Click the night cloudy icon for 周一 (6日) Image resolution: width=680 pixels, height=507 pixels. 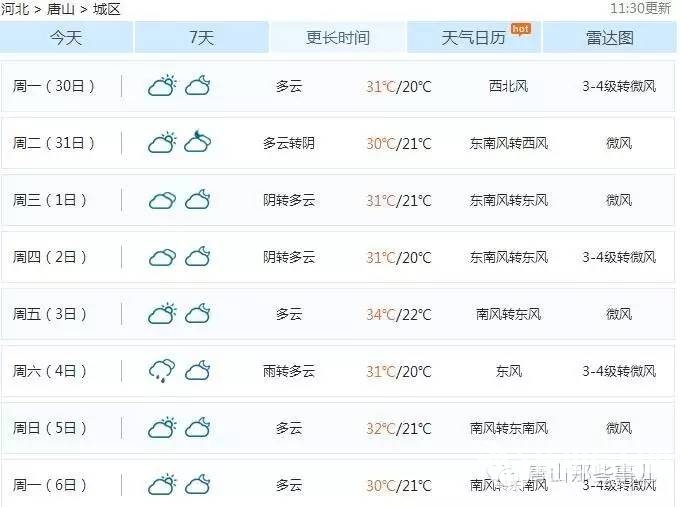[197, 485]
